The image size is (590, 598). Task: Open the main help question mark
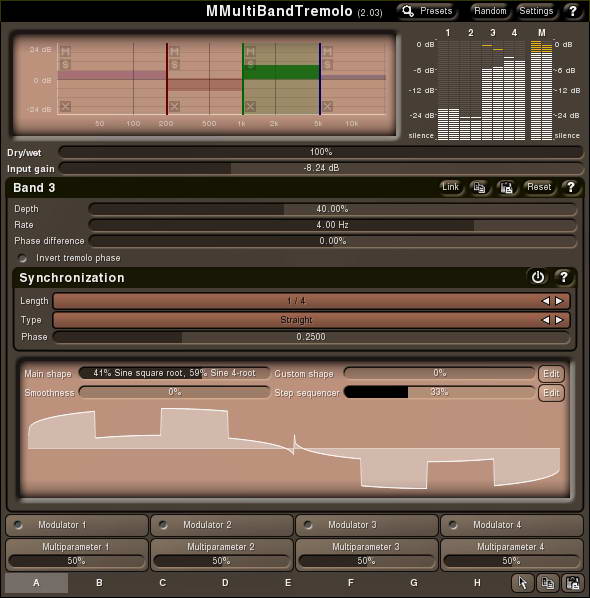(572, 11)
